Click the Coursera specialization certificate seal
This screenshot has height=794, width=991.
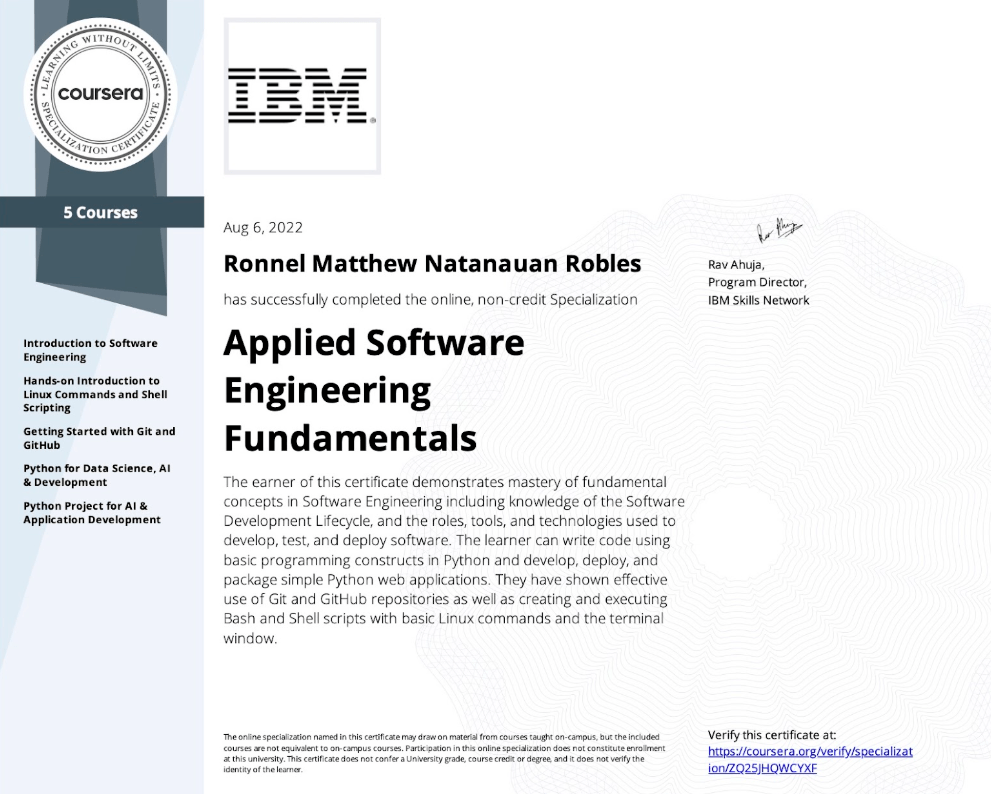point(100,94)
